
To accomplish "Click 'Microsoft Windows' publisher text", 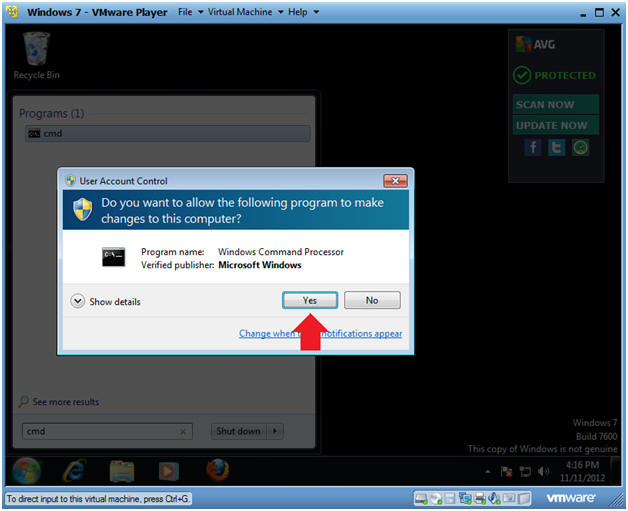I will [x=260, y=265].
